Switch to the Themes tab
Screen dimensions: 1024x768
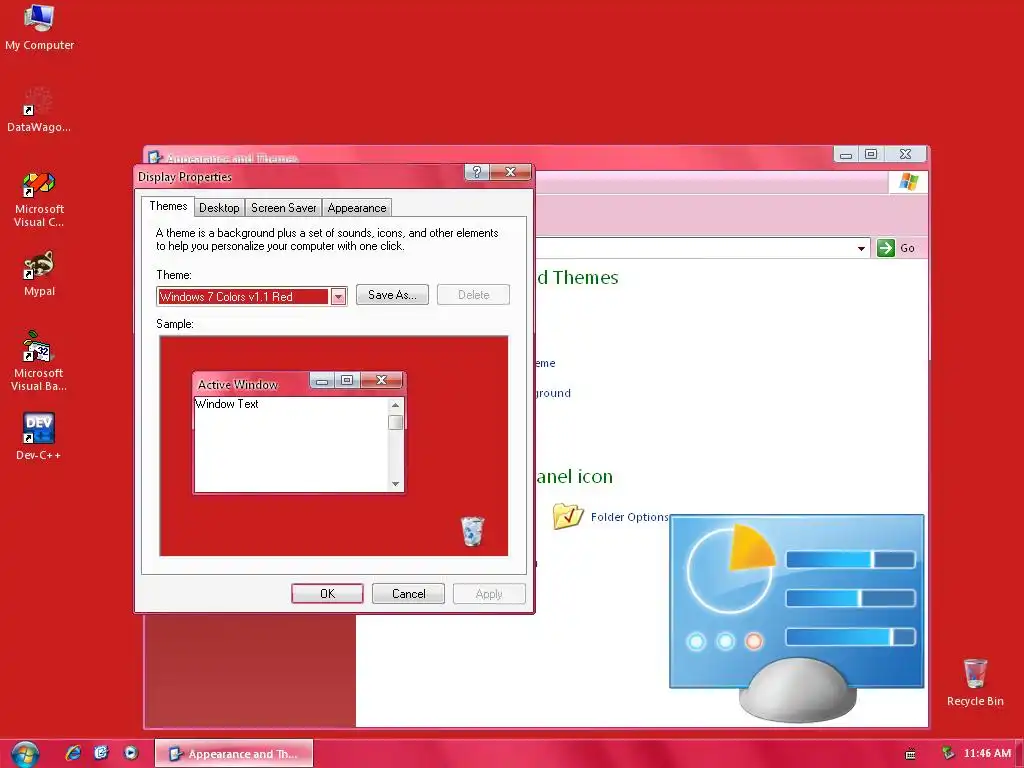point(168,206)
